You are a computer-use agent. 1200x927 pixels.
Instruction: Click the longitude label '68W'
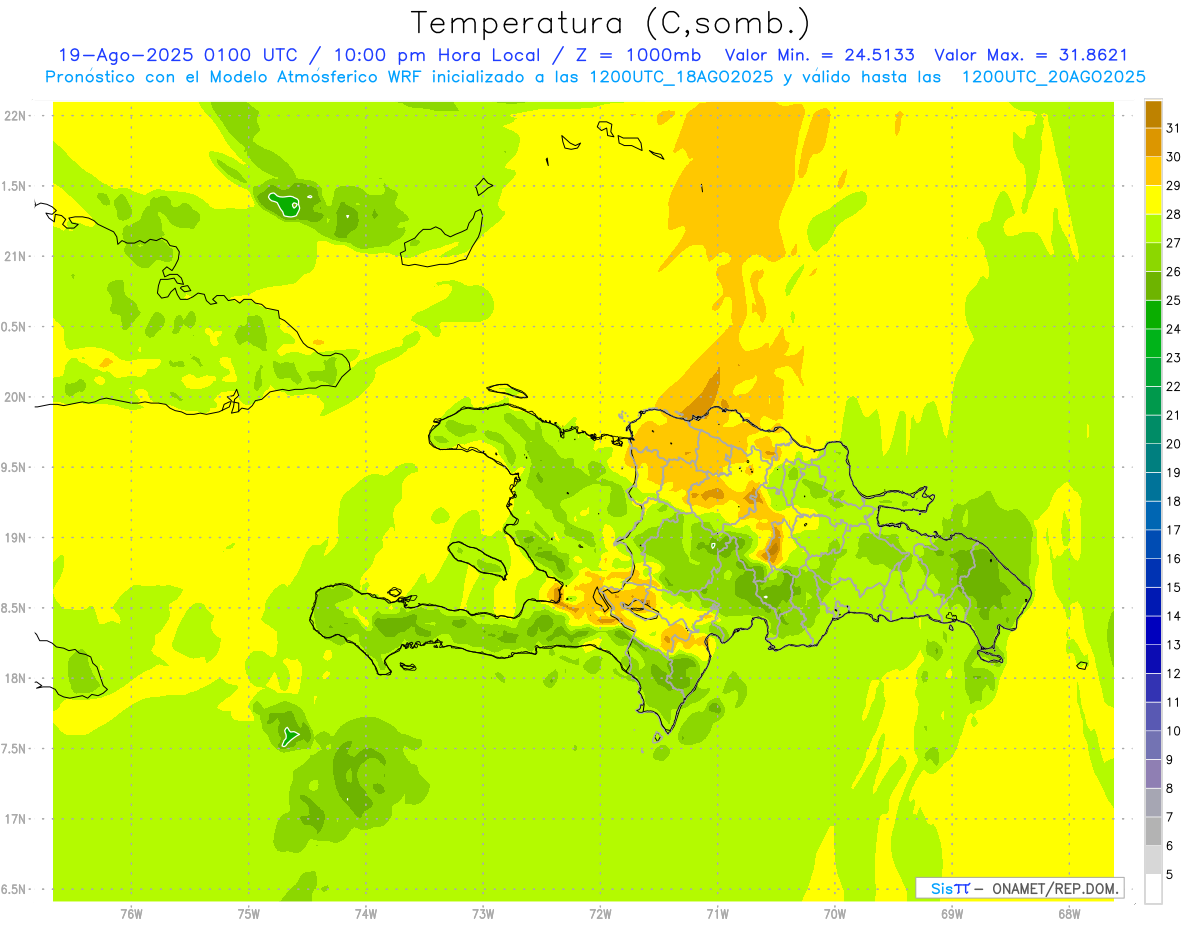coord(1069,913)
